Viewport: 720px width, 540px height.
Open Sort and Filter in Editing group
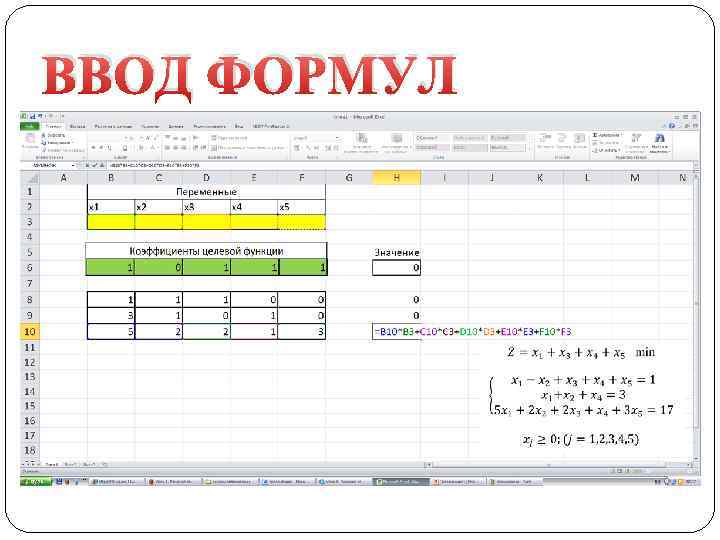pos(636,143)
